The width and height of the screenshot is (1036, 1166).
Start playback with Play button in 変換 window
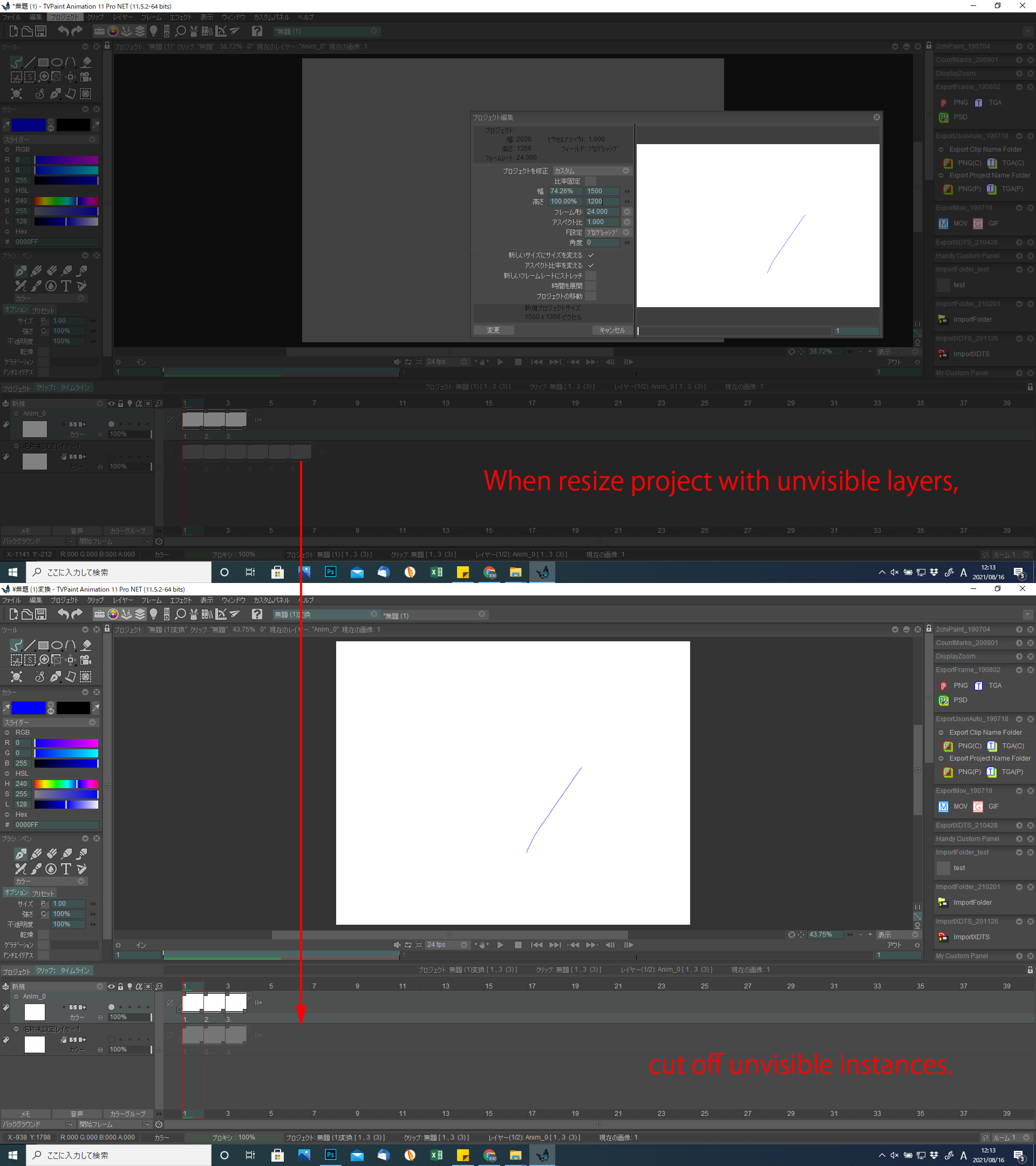tap(500, 945)
